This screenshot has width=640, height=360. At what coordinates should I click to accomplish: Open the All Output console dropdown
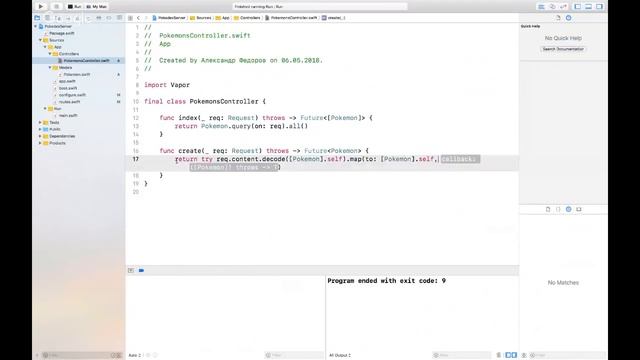pos(340,355)
